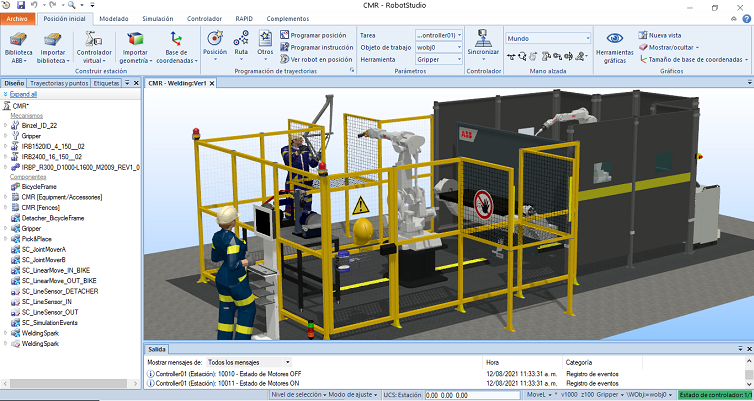Open the Herramienta Gripper dropdown

[x=439, y=59]
